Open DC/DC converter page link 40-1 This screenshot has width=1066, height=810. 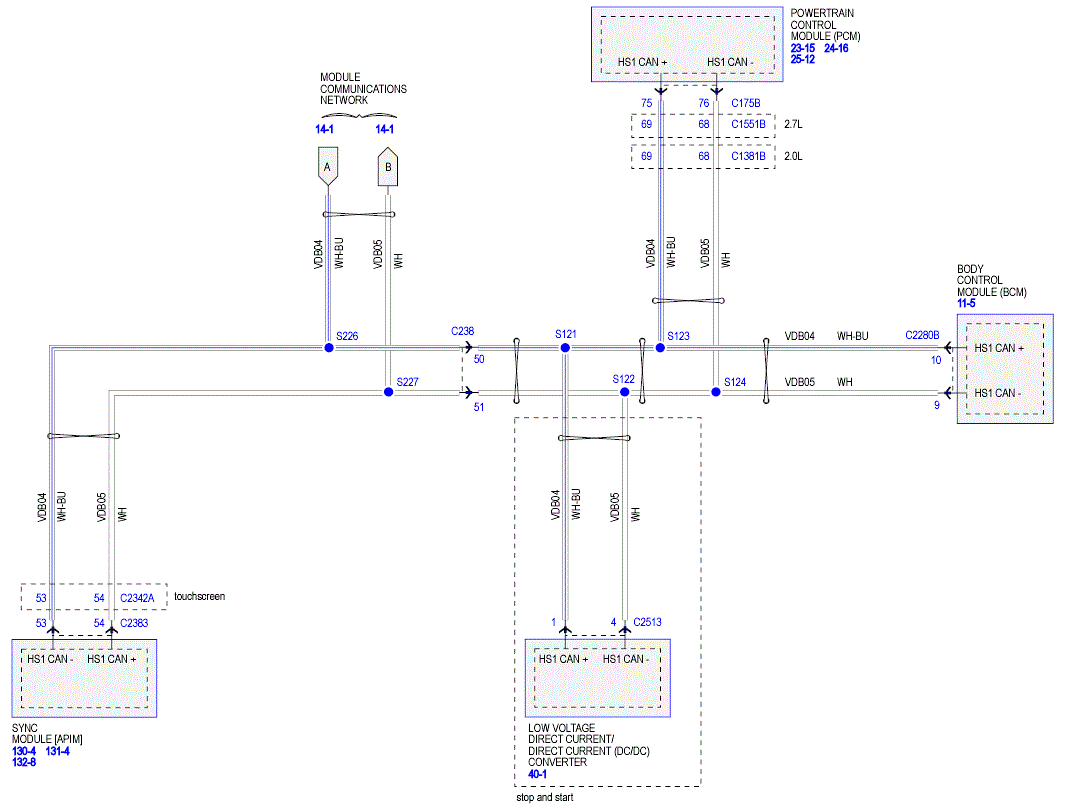point(537,774)
